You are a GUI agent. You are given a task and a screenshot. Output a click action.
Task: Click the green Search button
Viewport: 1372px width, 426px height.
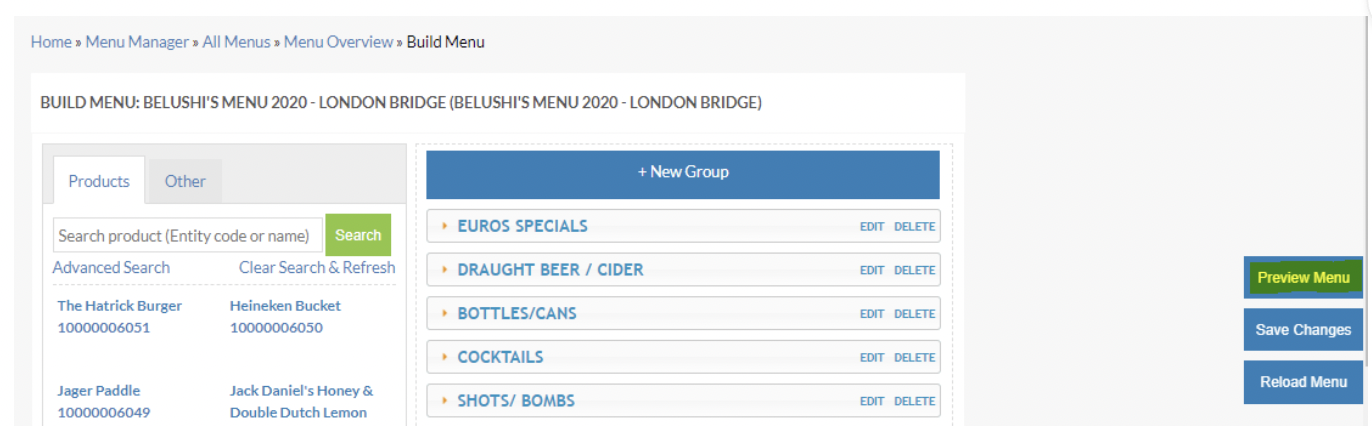(x=358, y=235)
